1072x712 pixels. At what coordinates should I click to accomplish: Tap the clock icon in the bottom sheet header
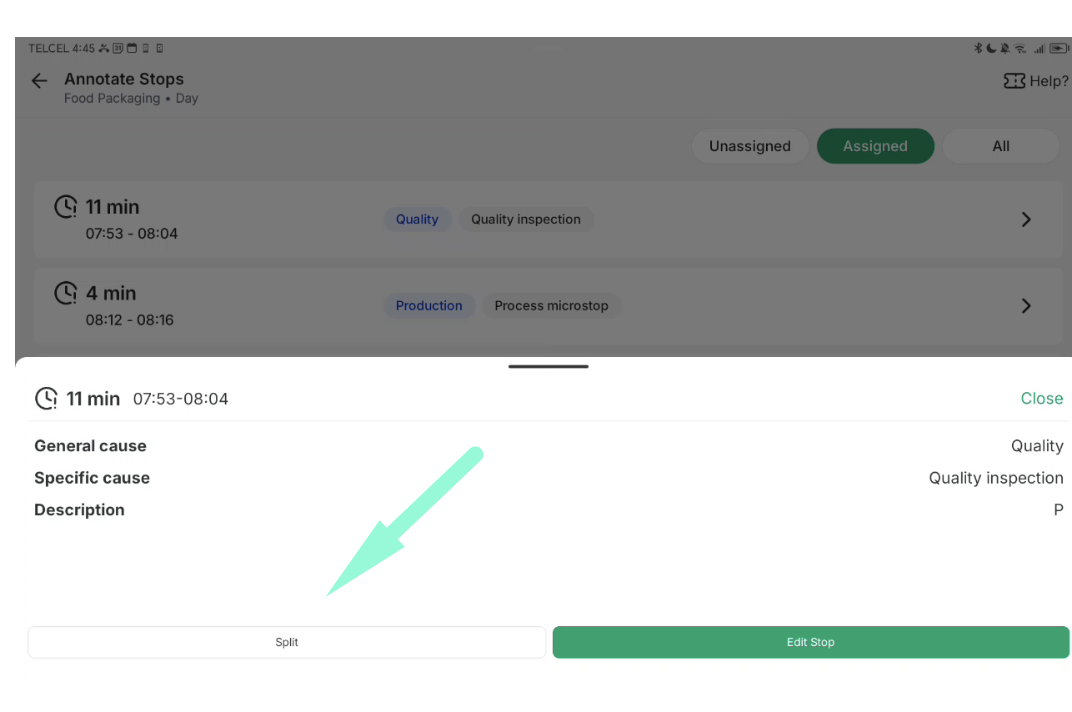tap(46, 398)
